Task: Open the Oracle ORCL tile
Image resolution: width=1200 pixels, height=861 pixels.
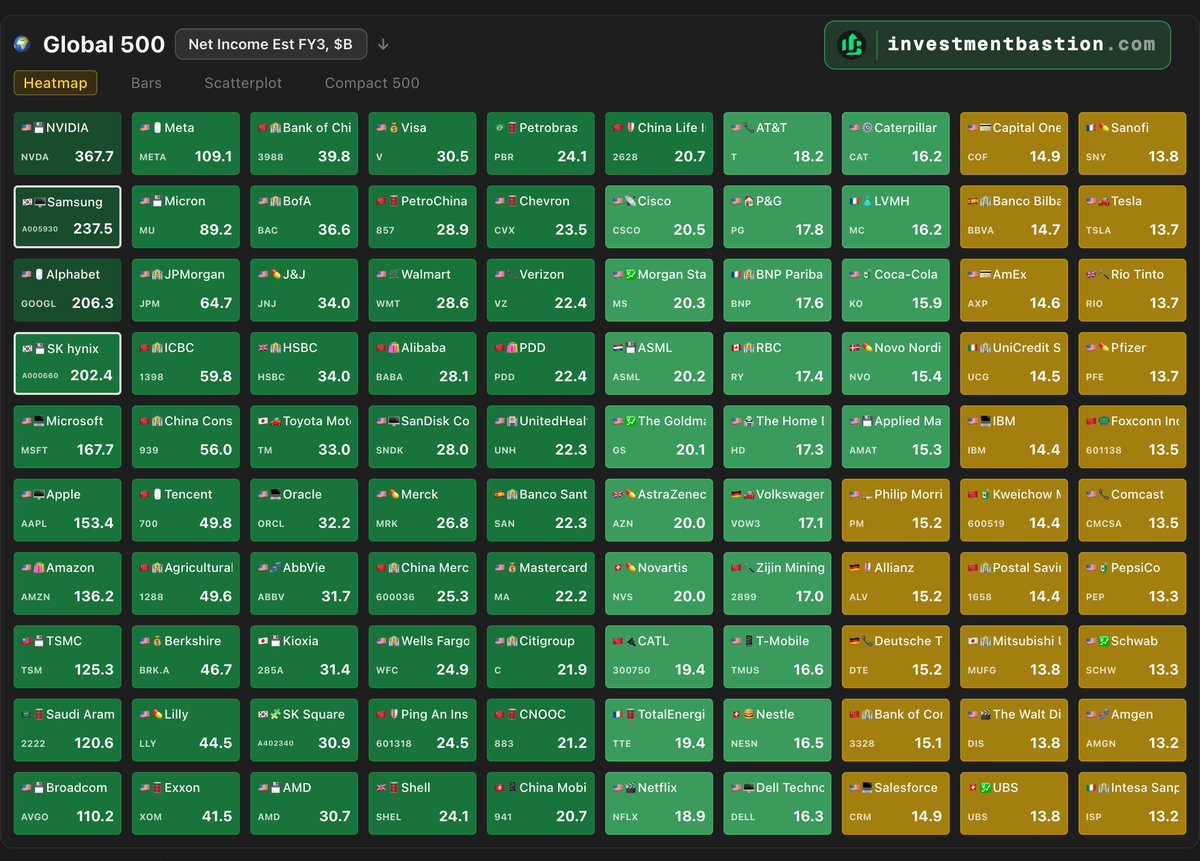Action: pos(304,510)
